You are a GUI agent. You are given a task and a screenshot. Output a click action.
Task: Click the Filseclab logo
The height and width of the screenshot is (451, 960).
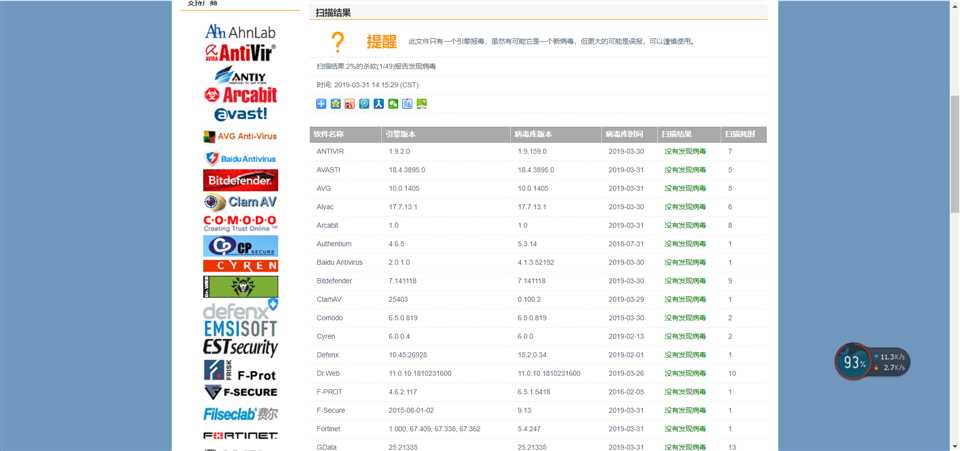point(241,414)
